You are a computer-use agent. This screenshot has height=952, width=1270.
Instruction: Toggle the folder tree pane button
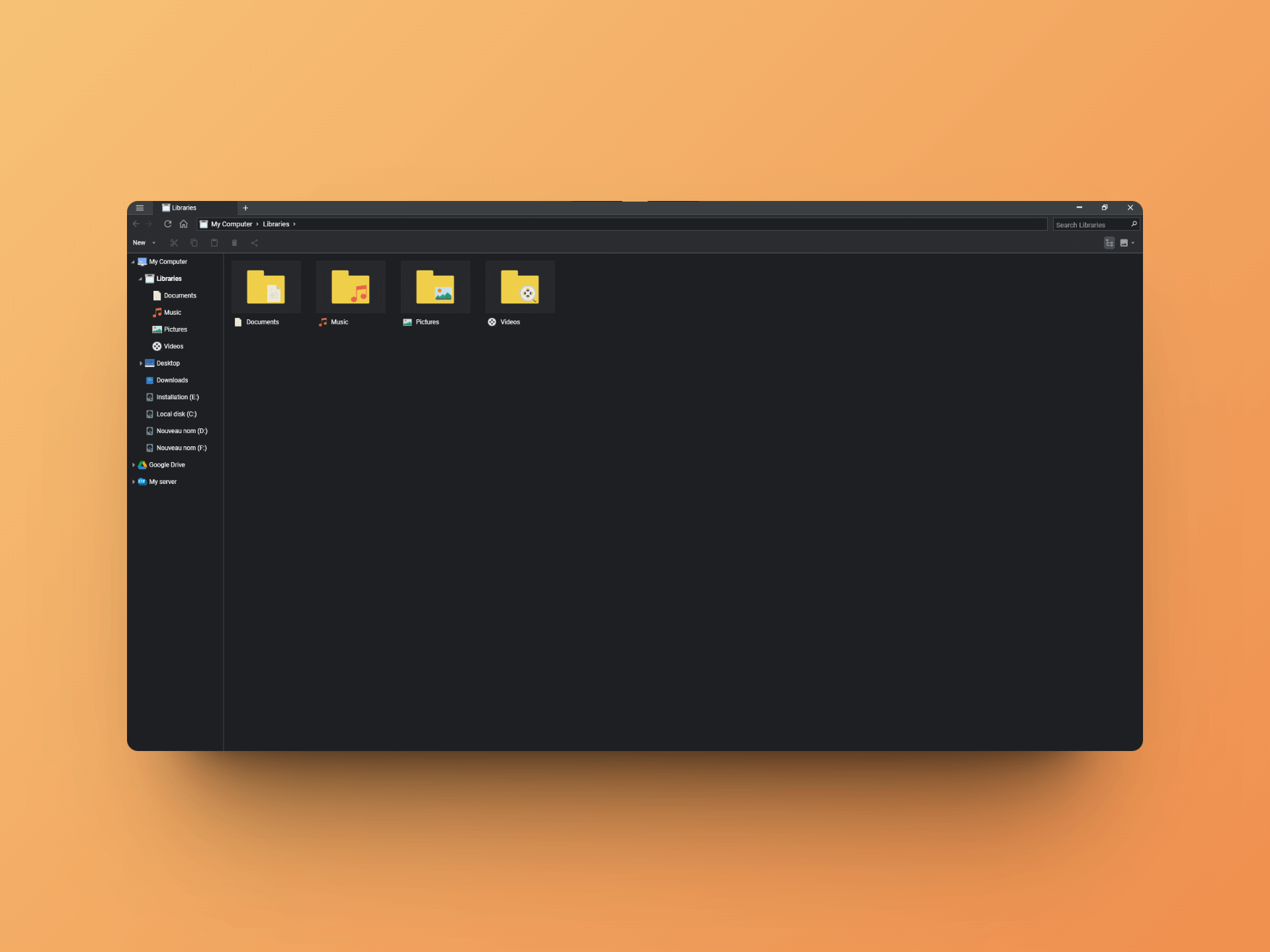[1109, 243]
